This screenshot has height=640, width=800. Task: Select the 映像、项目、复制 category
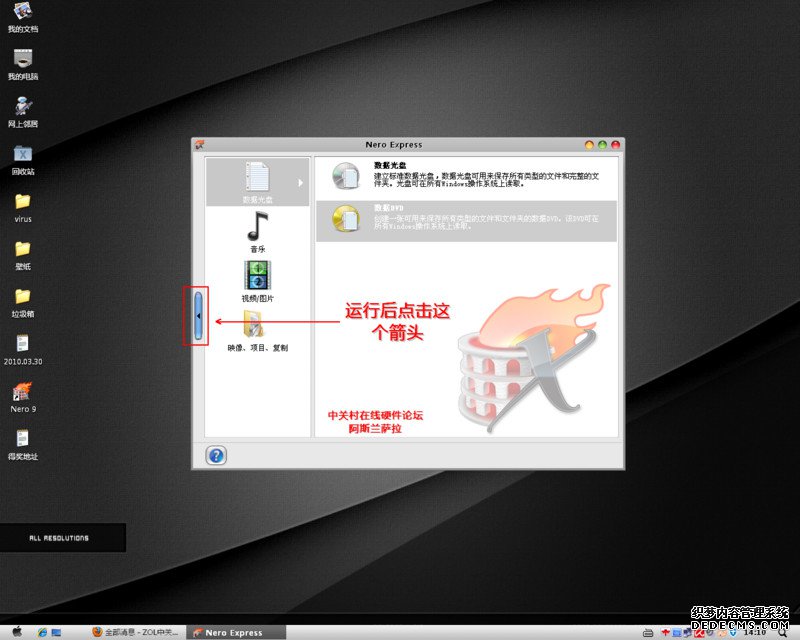tap(257, 331)
